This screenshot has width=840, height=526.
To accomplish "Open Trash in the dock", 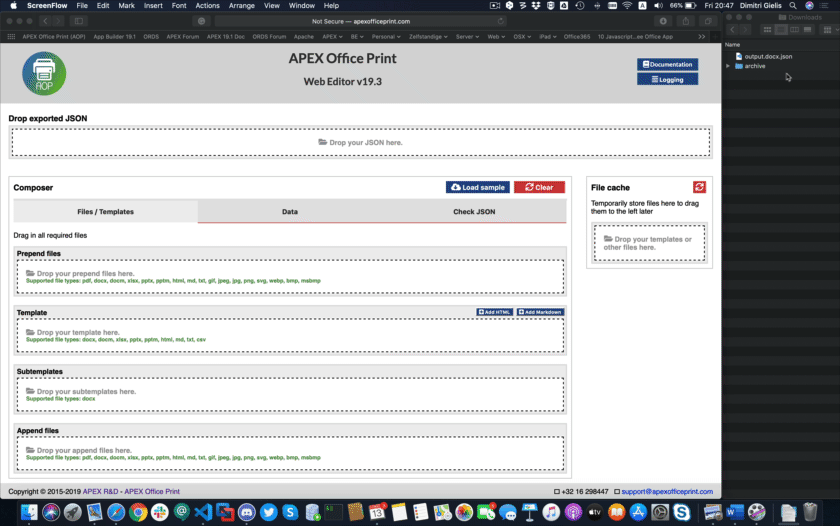I will click(x=810, y=512).
